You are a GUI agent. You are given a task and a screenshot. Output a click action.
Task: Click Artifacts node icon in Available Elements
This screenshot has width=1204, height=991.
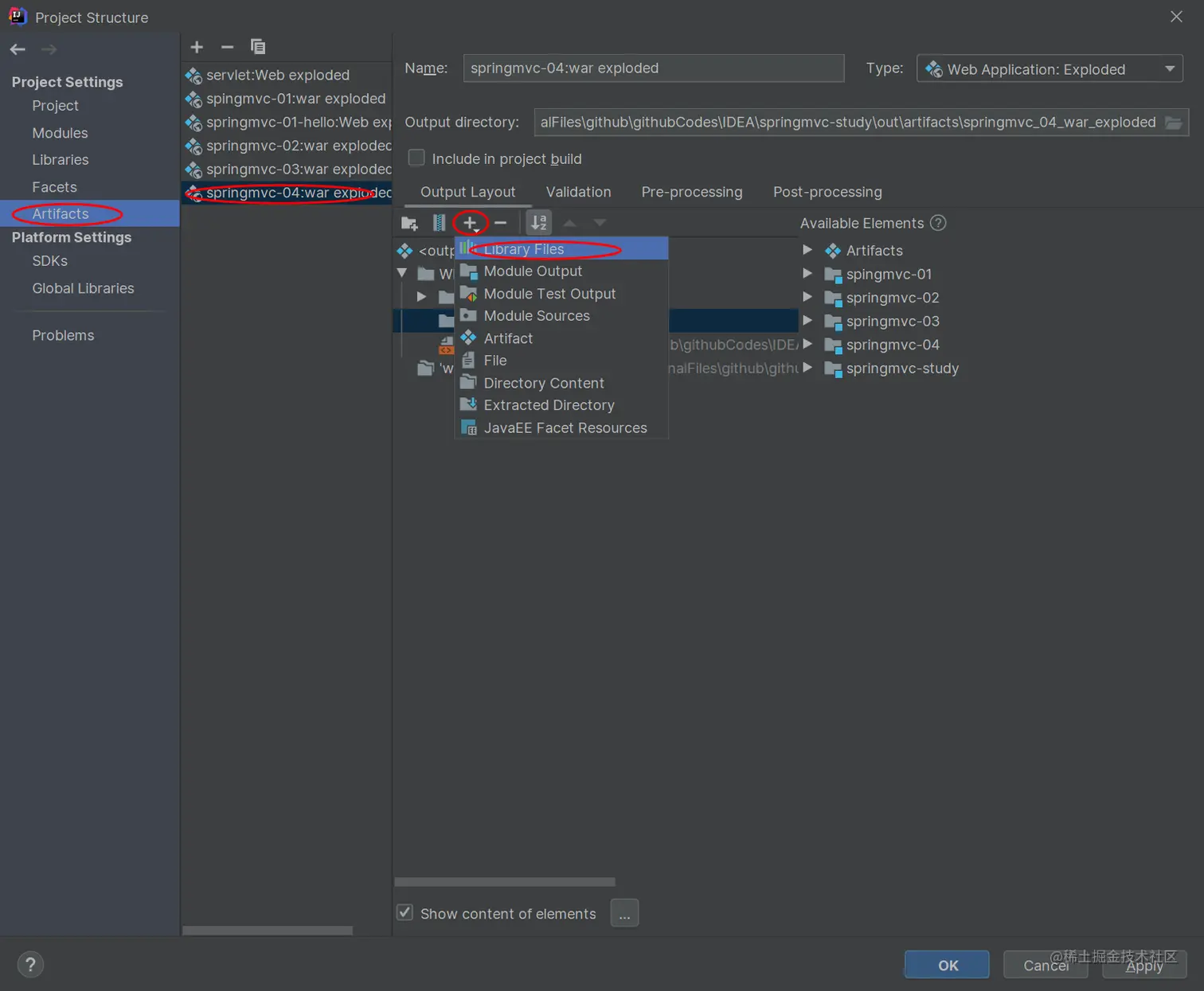[833, 251]
